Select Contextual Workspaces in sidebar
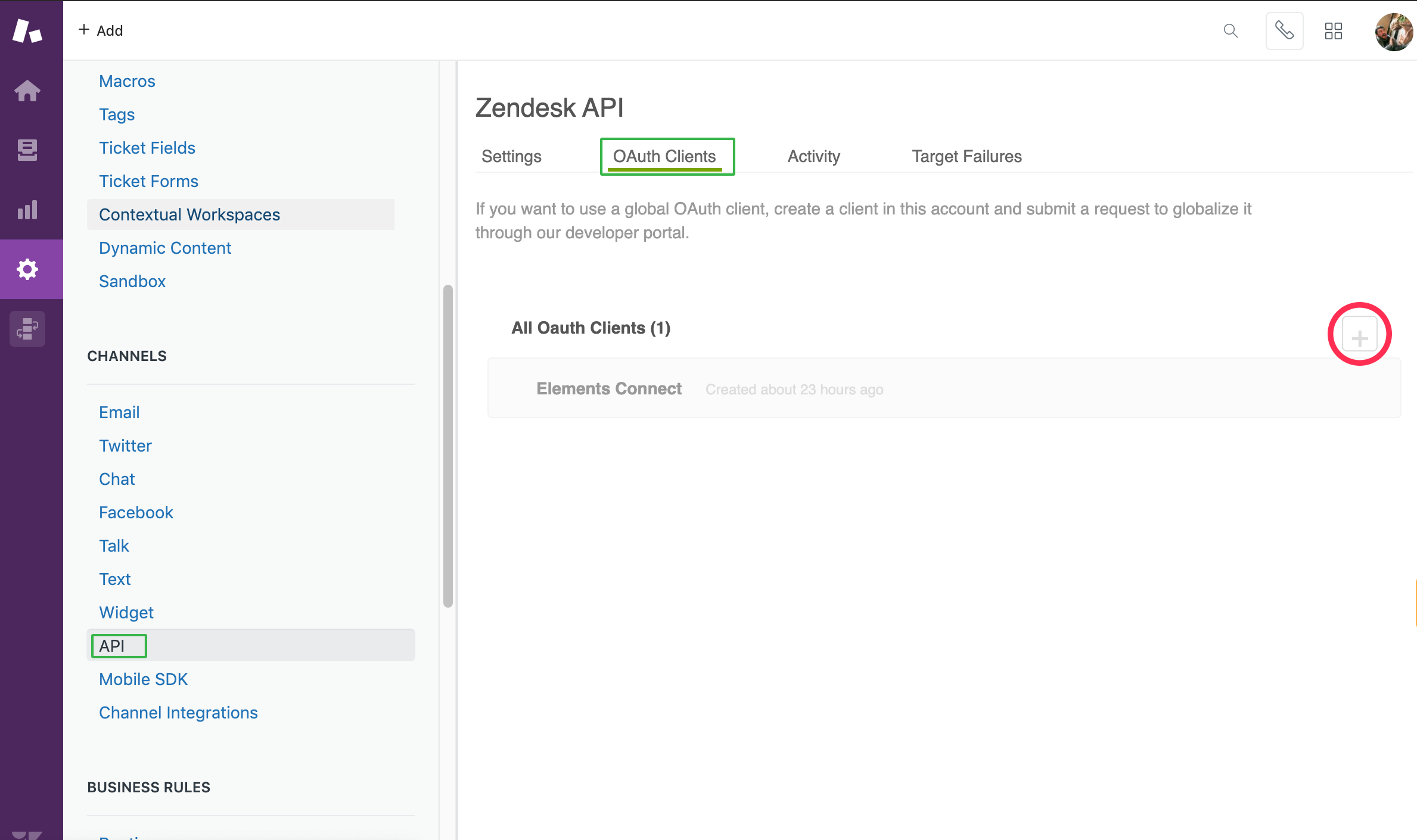 pyautogui.click(x=189, y=214)
